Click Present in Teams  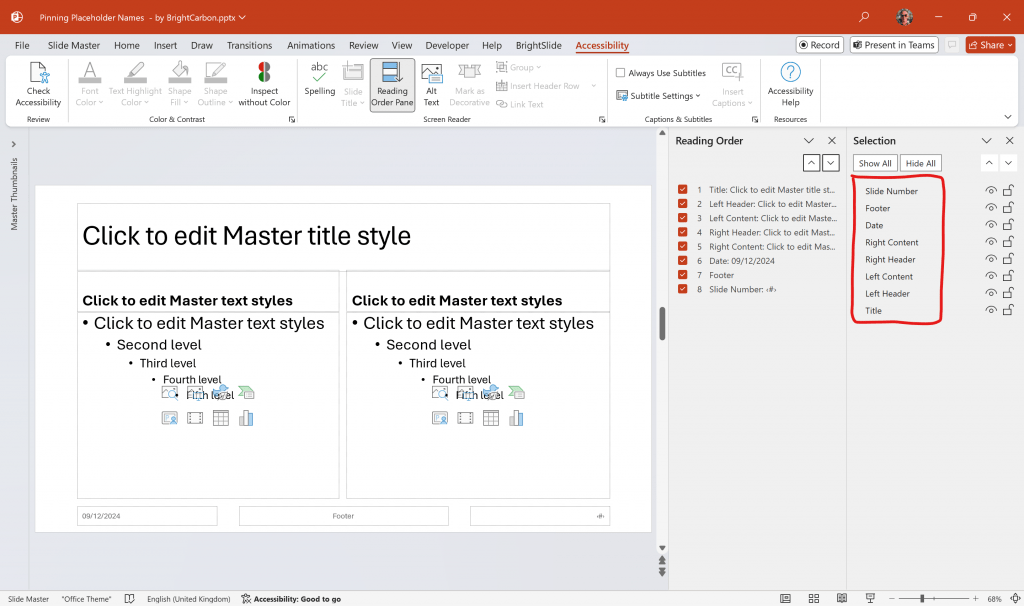pos(893,44)
